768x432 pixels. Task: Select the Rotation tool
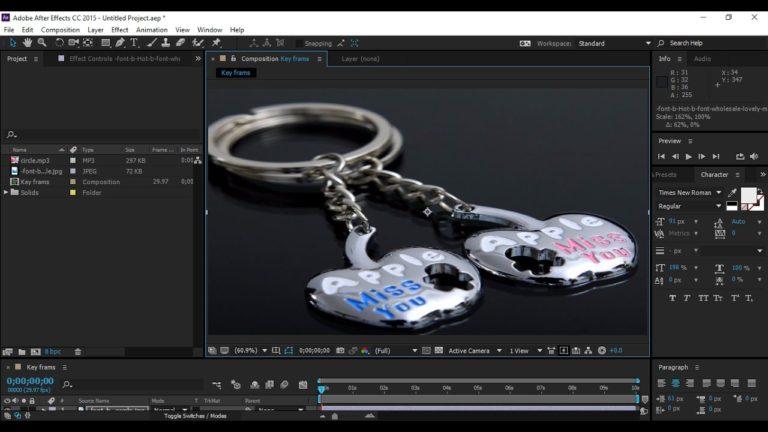59,43
